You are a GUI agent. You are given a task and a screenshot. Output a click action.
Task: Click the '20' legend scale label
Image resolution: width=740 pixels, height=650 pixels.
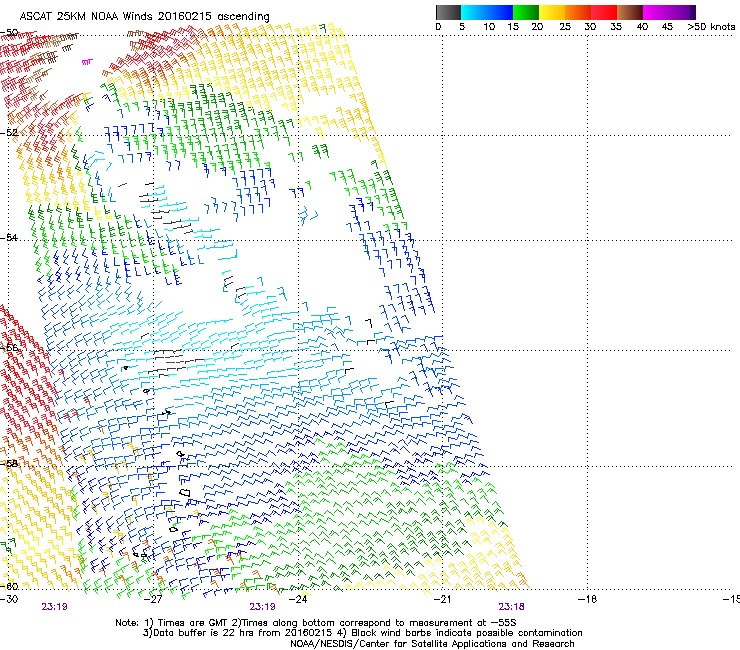pyautogui.click(x=537, y=27)
